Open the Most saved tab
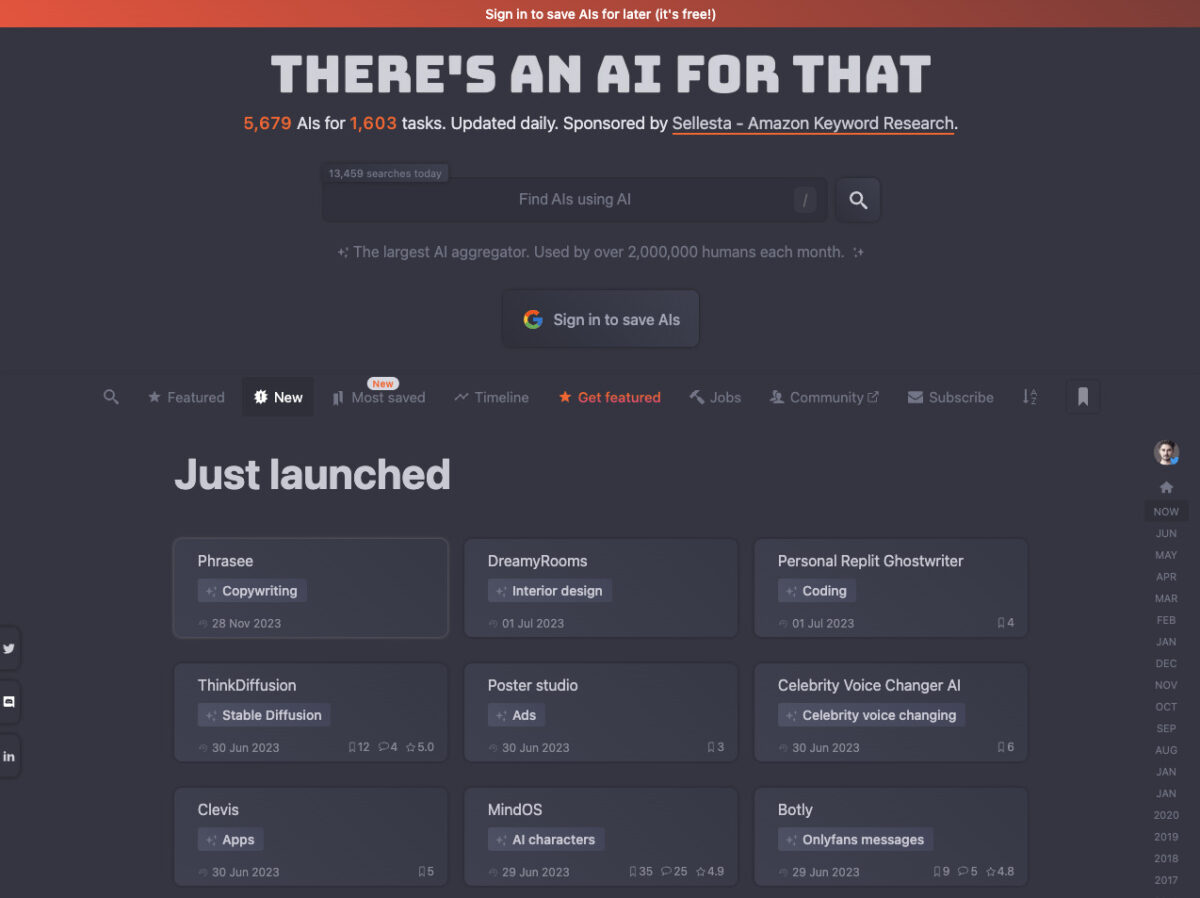This screenshot has height=898, width=1200. 378,397
